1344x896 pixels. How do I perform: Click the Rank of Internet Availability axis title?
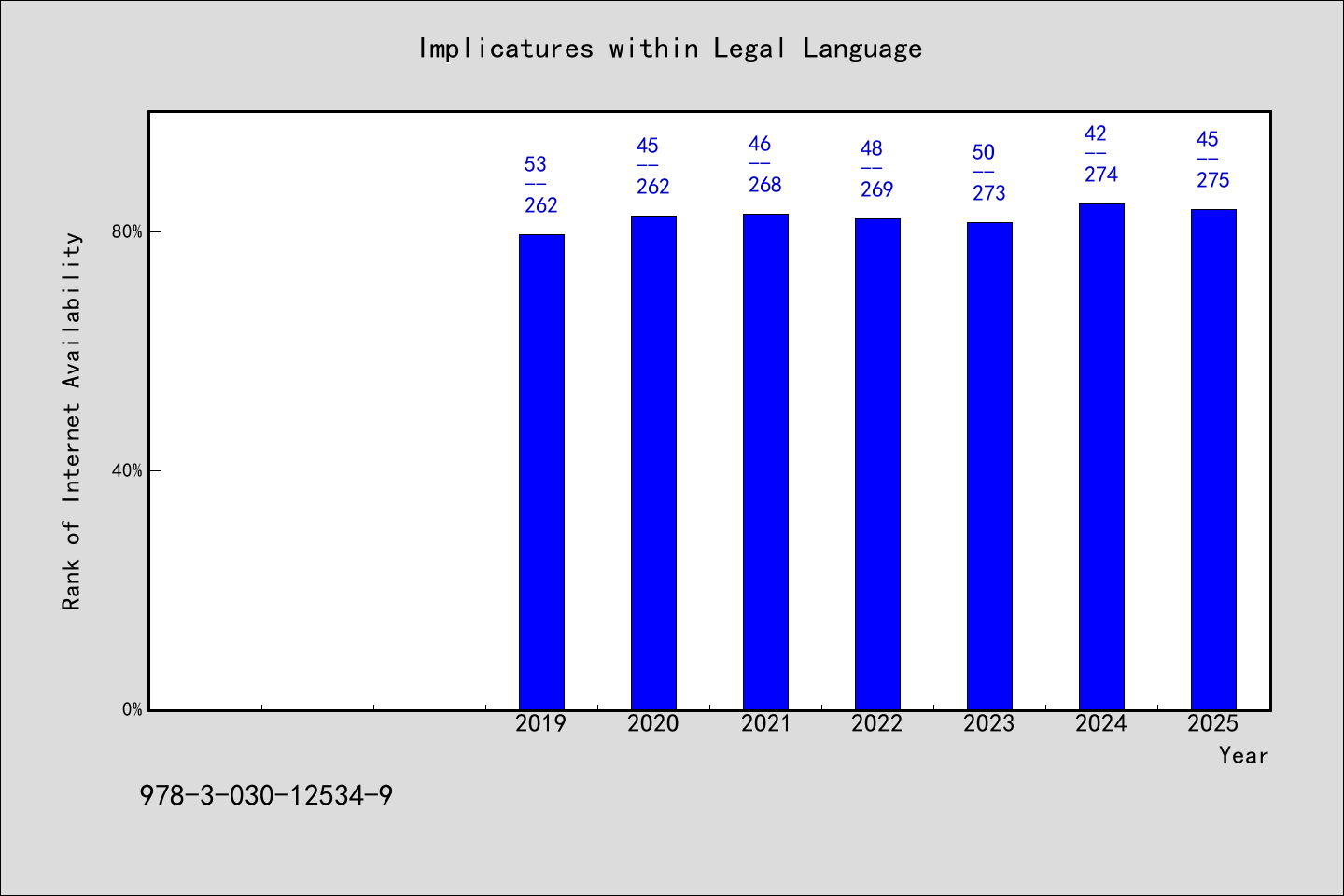(72, 421)
